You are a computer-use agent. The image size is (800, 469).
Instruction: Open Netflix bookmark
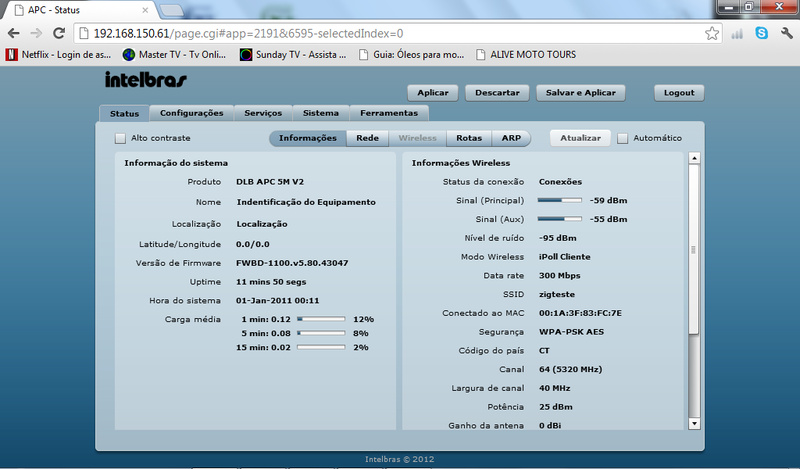point(58,55)
